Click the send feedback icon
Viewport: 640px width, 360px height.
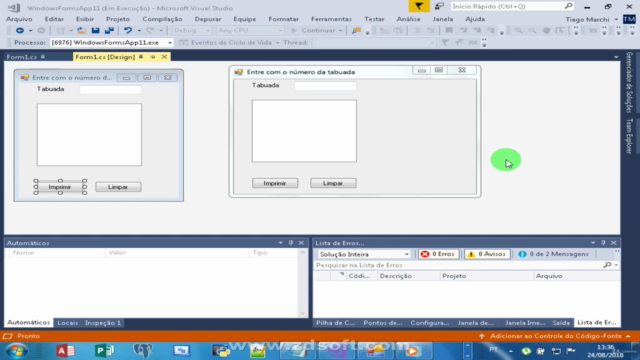439,6
